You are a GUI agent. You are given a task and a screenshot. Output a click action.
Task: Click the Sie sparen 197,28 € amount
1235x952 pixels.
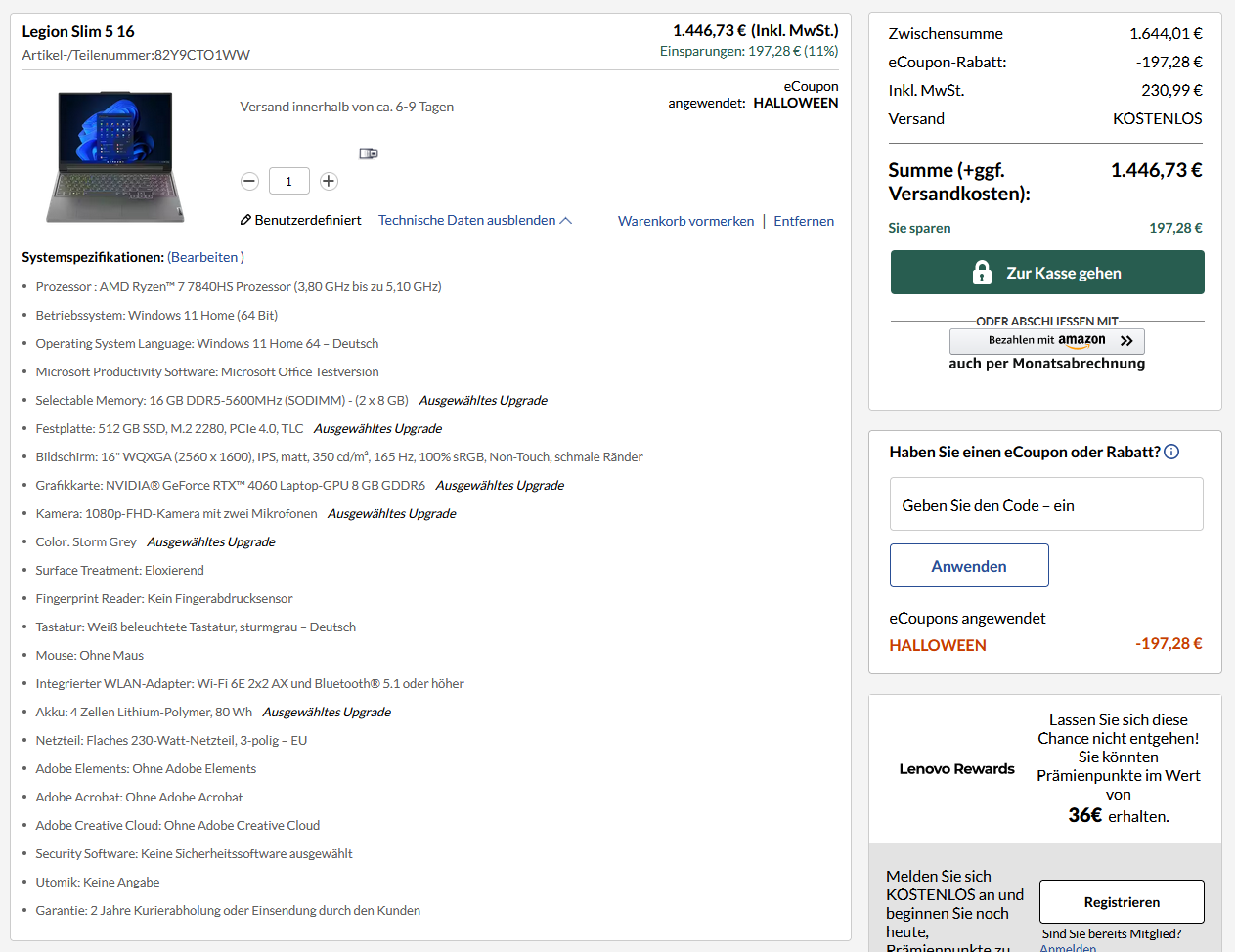(x=1175, y=228)
